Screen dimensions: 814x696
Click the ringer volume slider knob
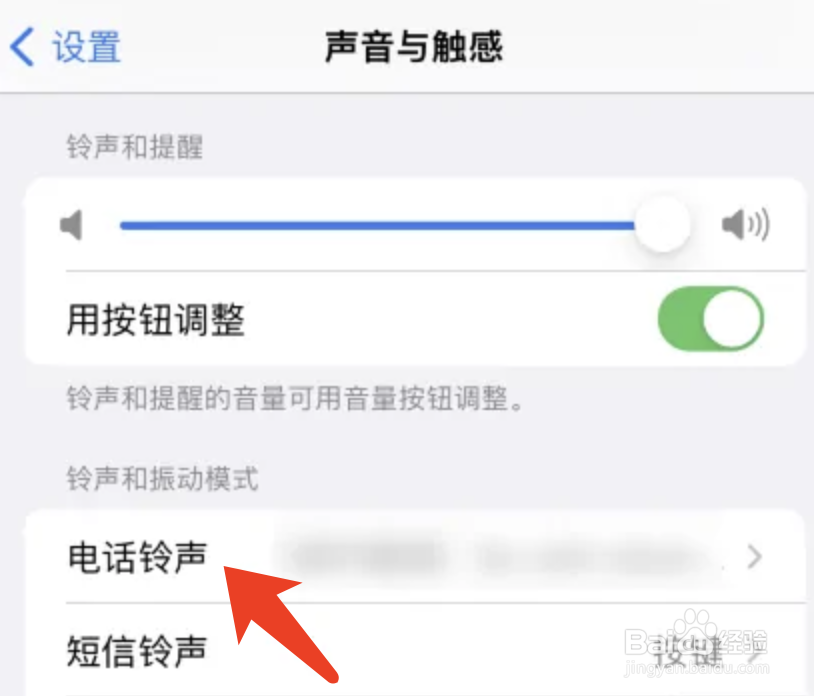pyautogui.click(x=662, y=225)
